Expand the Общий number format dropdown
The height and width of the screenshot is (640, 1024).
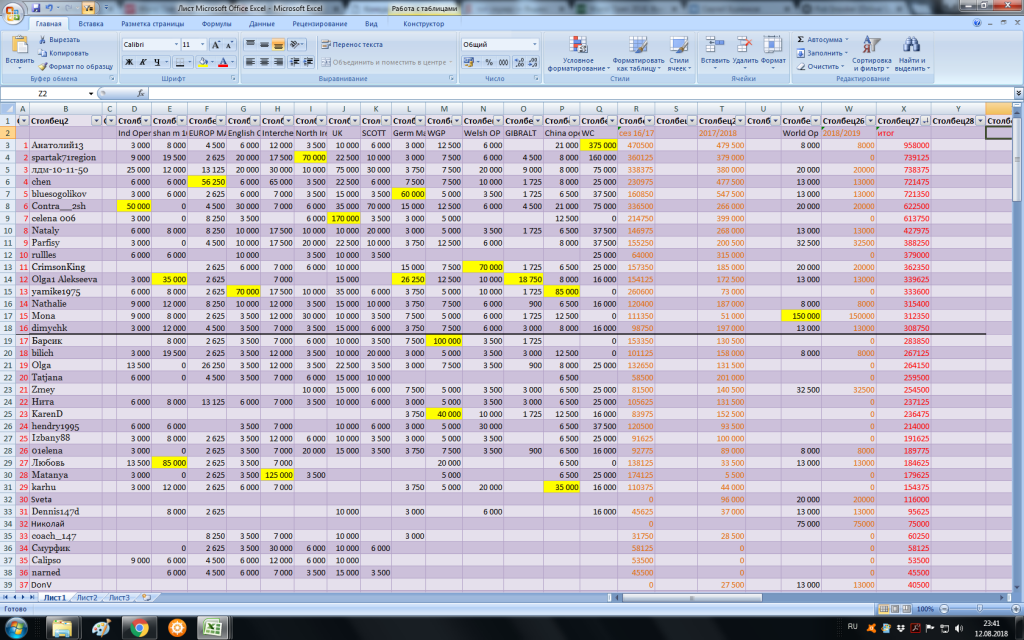pyautogui.click(x=537, y=45)
